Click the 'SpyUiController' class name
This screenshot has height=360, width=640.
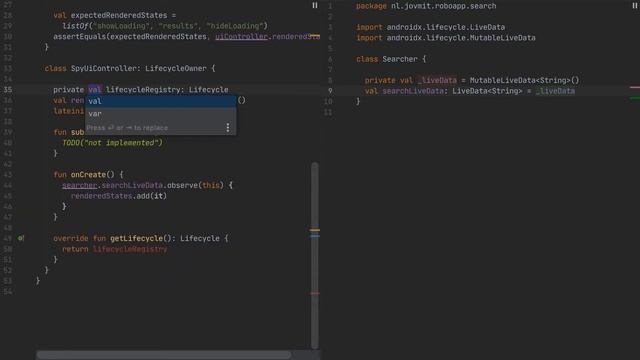tap(104, 69)
